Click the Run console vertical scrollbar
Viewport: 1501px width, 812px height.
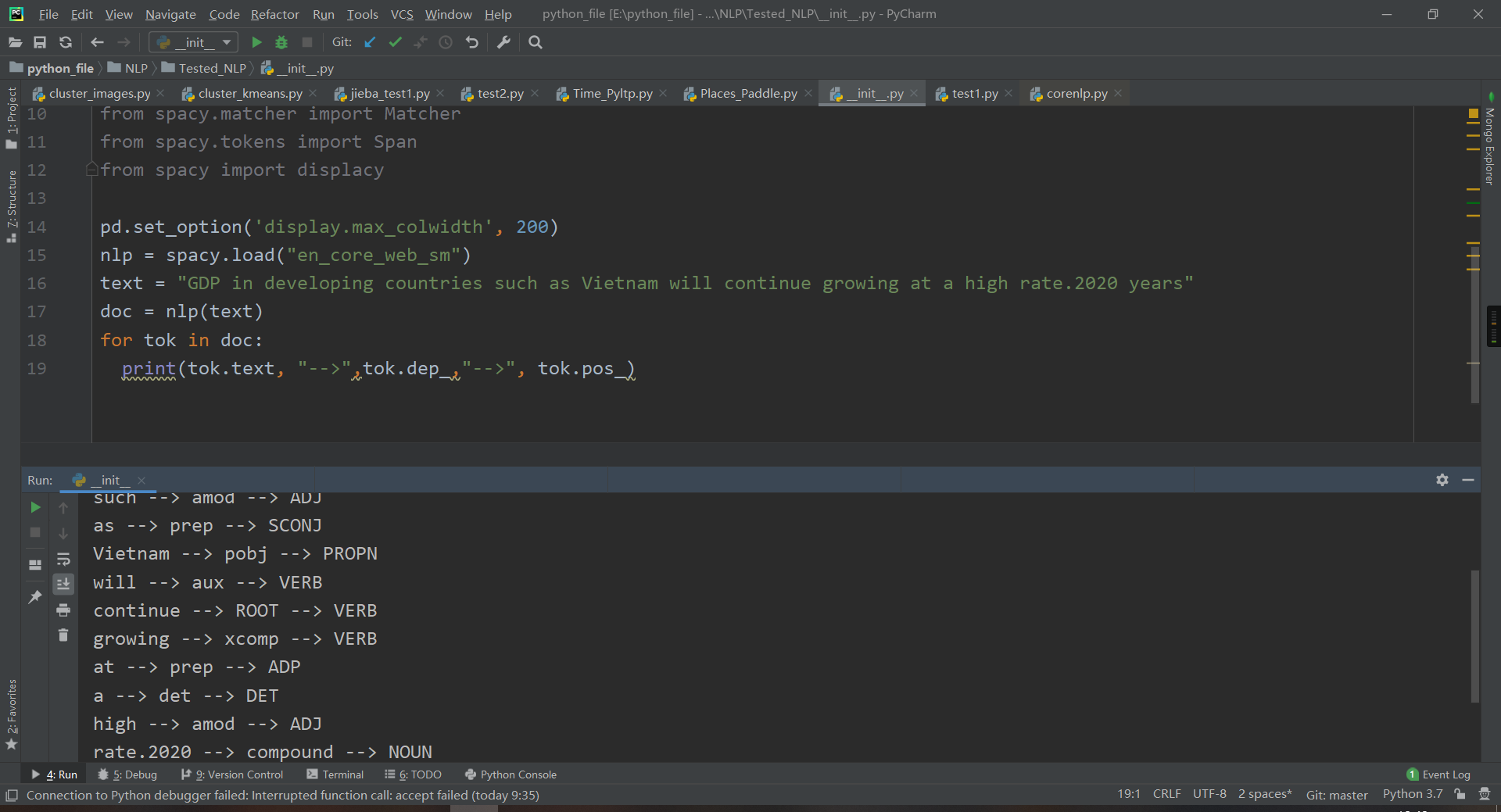coord(1474,636)
